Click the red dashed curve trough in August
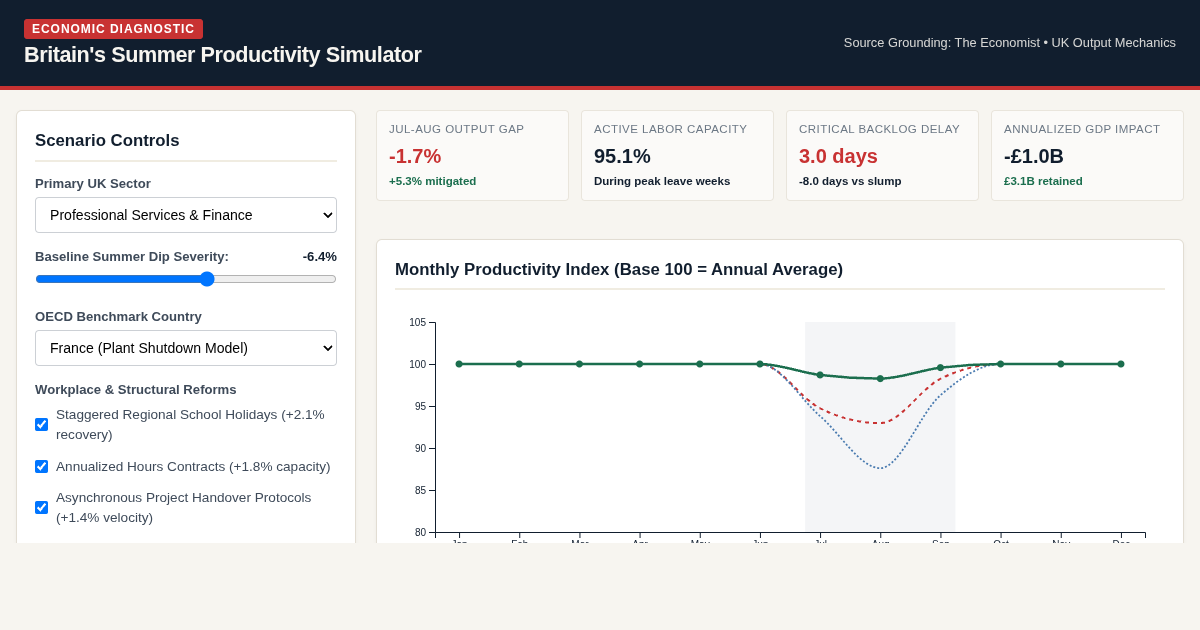The width and height of the screenshot is (1200, 630). pyautogui.click(x=878, y=423)
